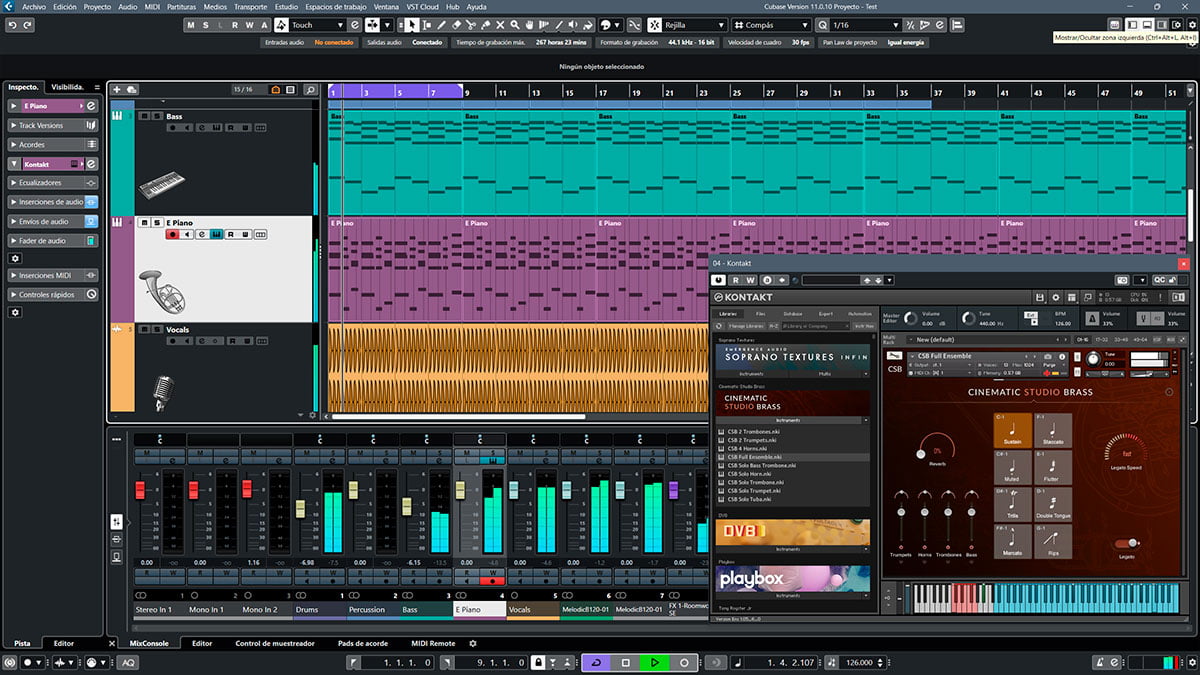Adjust the Trumpets mic slider in CSB
1200x675 pixels.
[902, 511]
